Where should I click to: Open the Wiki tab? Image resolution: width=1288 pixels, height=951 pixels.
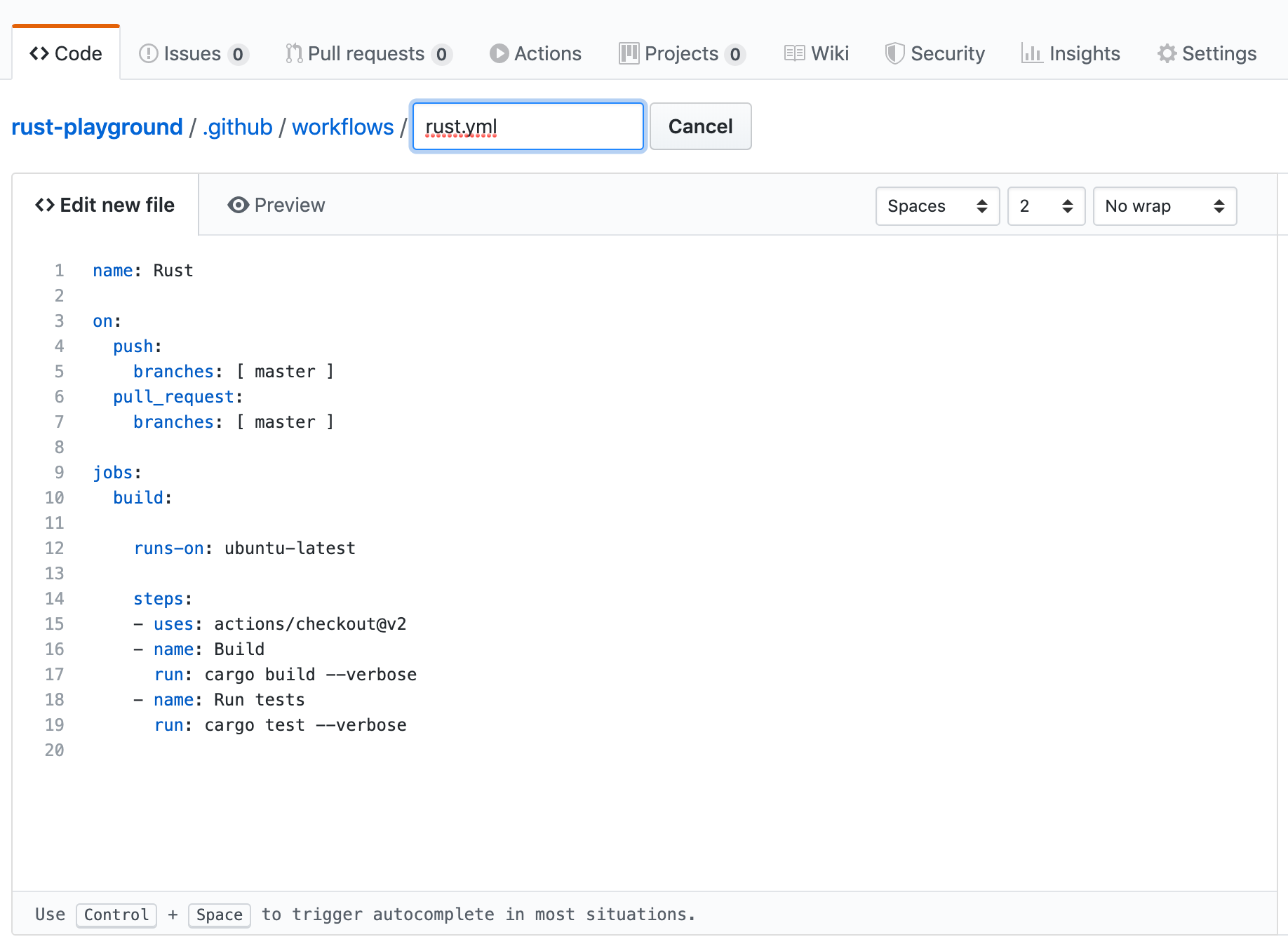point(817,53)
